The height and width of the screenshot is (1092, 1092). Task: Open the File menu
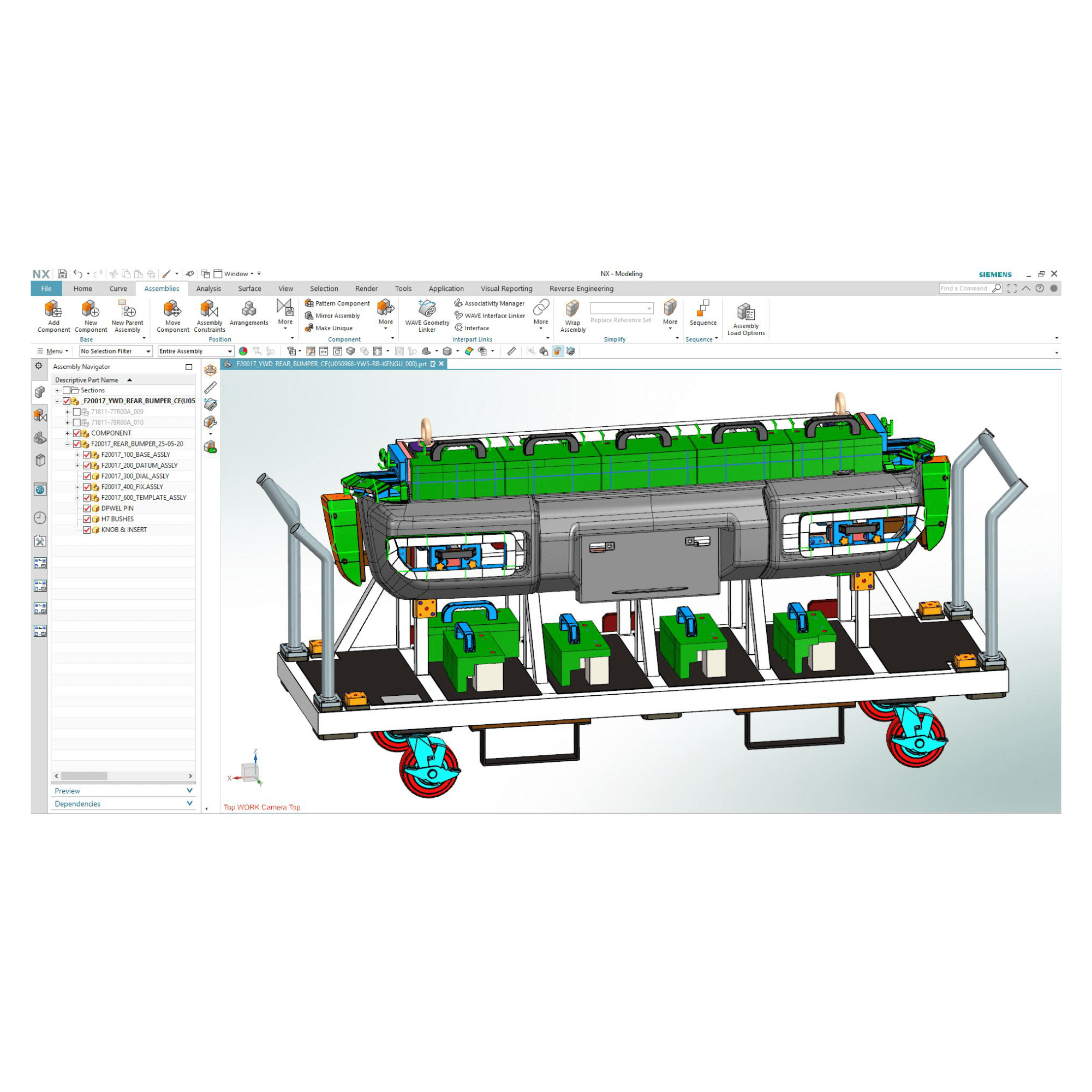46,288
